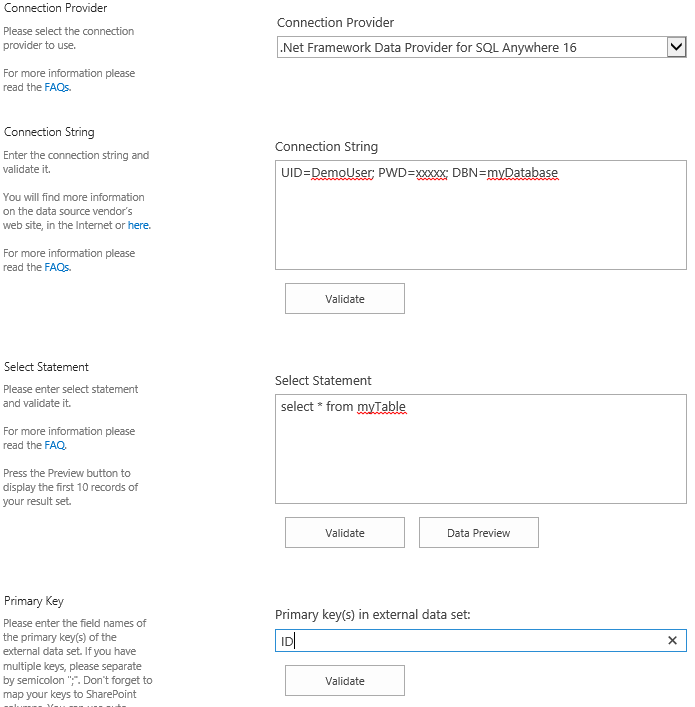Click the SQL Anywhere 16 provider combo box
The height and width of the screenshot is (707, 695).
pos(470,47)
